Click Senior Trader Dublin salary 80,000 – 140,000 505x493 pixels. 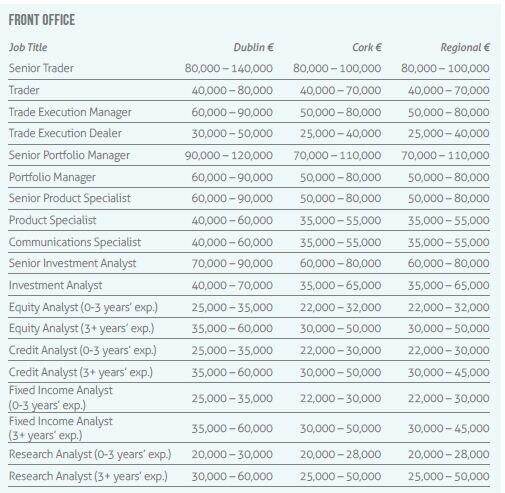229,68
